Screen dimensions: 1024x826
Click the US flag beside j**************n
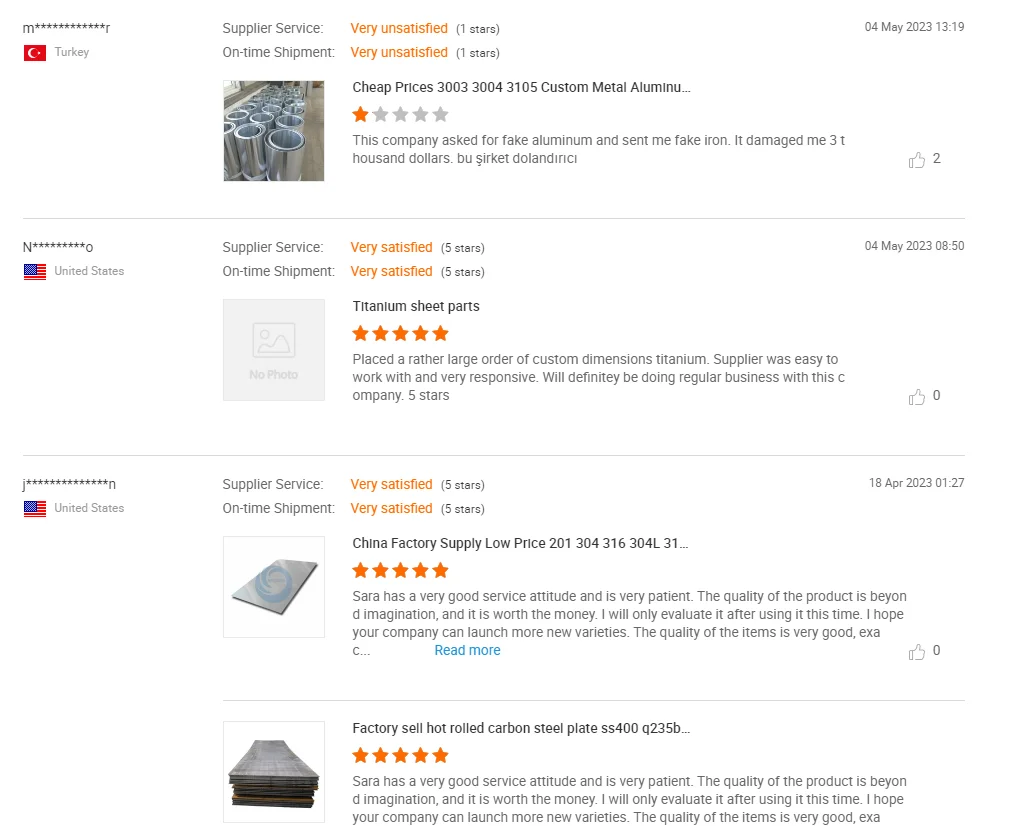tap(35, 509)
